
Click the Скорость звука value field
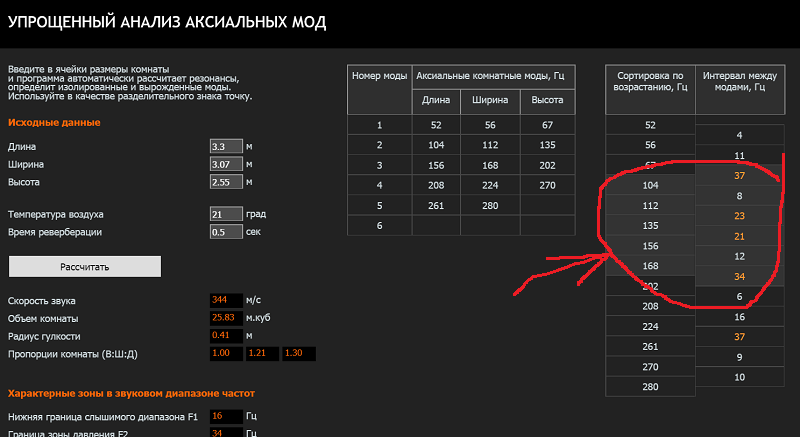(x=225, y=300)
